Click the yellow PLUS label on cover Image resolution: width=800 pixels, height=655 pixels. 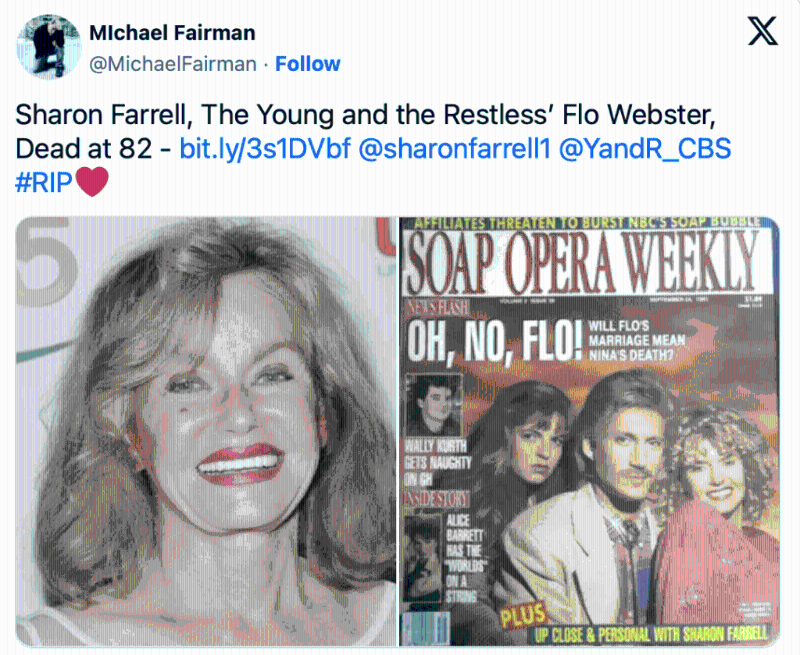pyautogui.click(x=523, y=615)
